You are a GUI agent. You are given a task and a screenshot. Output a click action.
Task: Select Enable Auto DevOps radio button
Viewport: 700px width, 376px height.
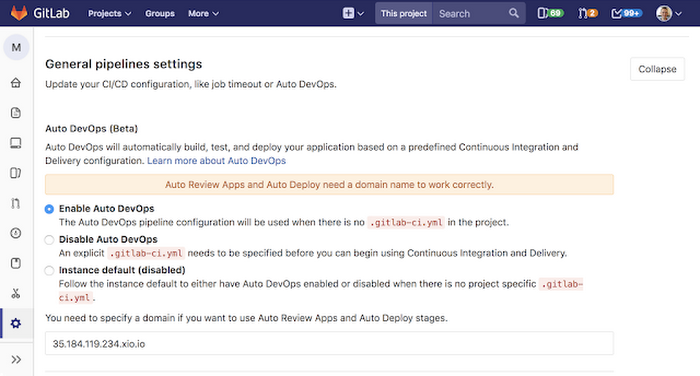[49, 209]
